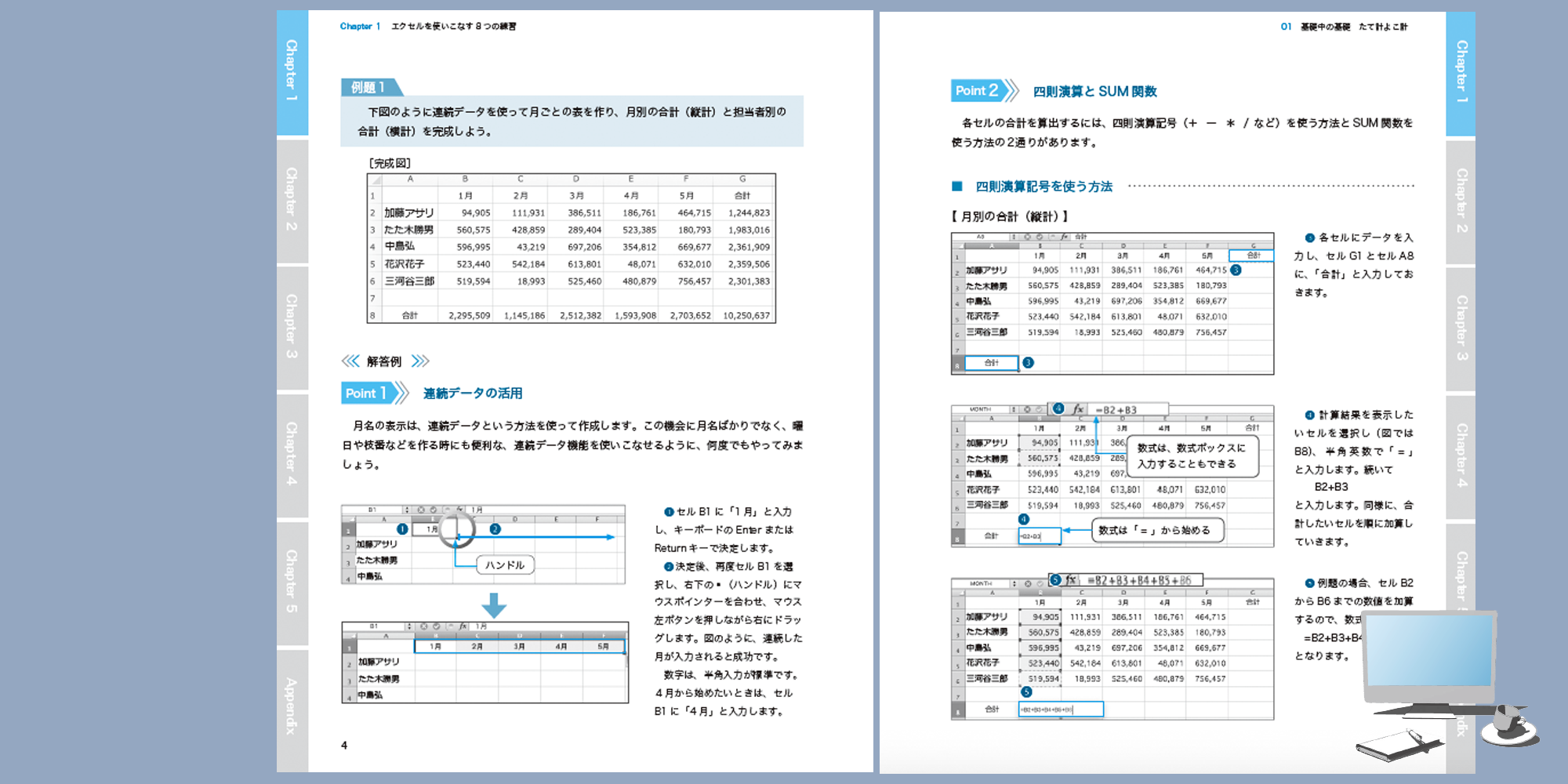The width and height of the screenshot is (1568, 784).
Task: Click the 数式は「=」から始める callout
Action: [x=1158, y=531]
